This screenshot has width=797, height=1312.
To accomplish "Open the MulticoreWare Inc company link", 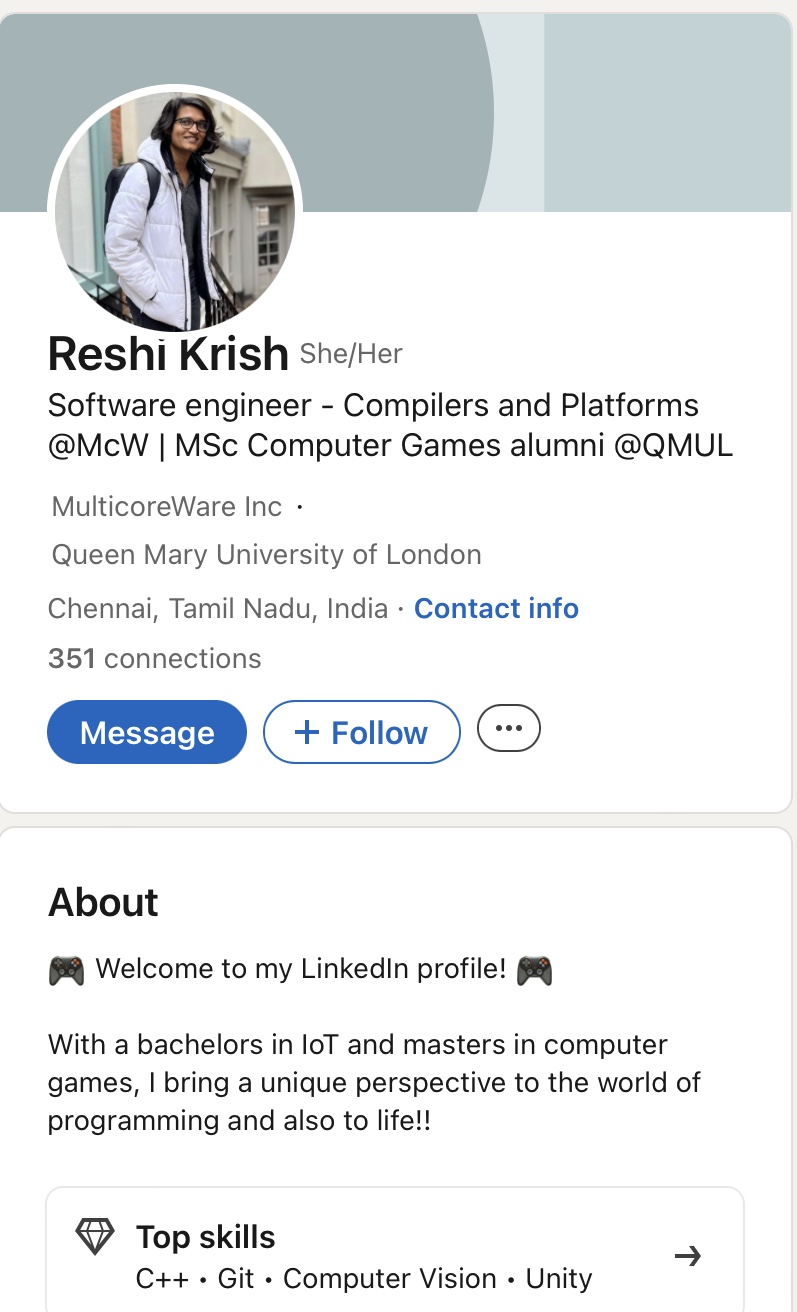I will pyautogui.click(x=167, y=506).
